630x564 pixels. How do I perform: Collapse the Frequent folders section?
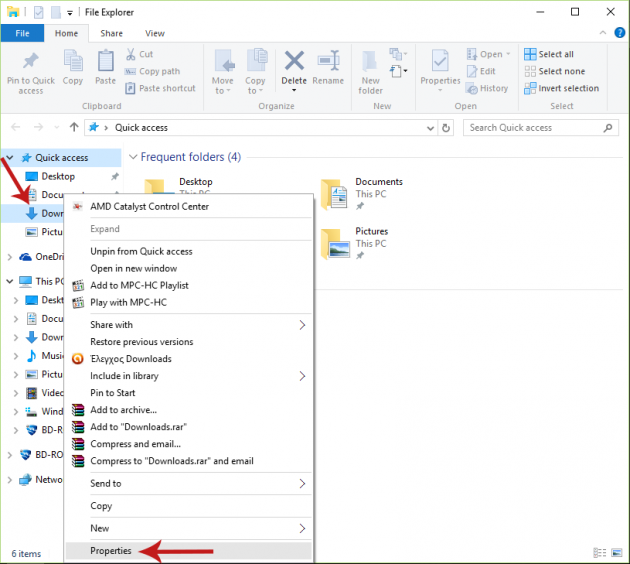tap(130, 157)
